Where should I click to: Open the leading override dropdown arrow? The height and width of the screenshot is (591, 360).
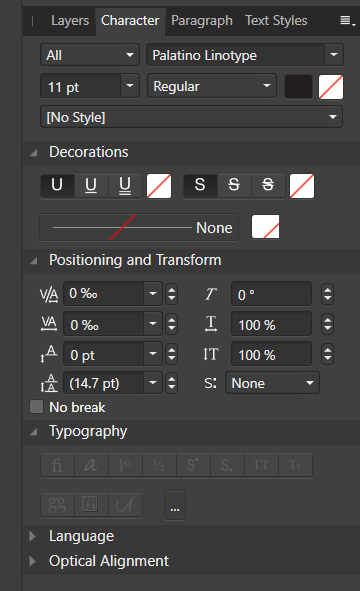(x=153, y=383)
